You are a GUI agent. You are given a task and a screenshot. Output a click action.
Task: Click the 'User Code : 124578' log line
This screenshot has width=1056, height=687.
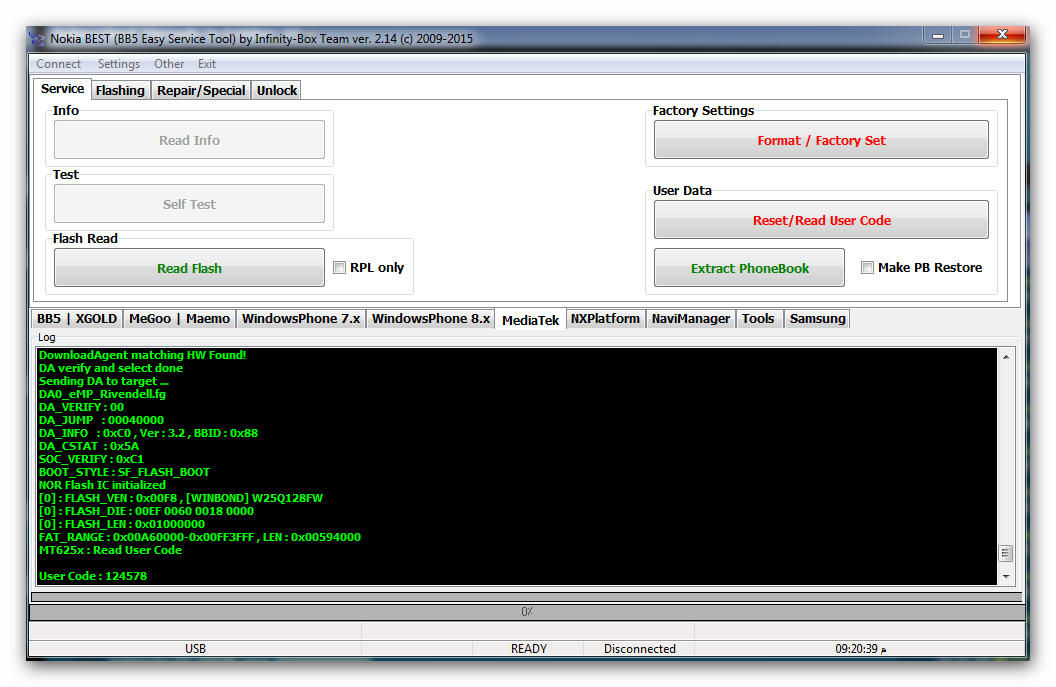pyautogui.click(x=93, y=576)
